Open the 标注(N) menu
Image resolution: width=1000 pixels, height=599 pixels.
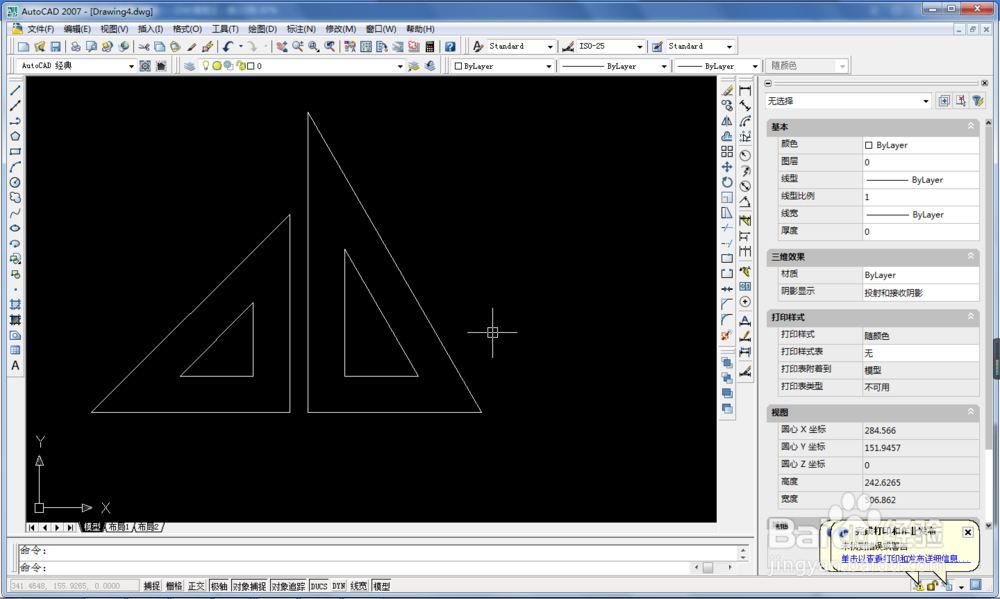301,29
